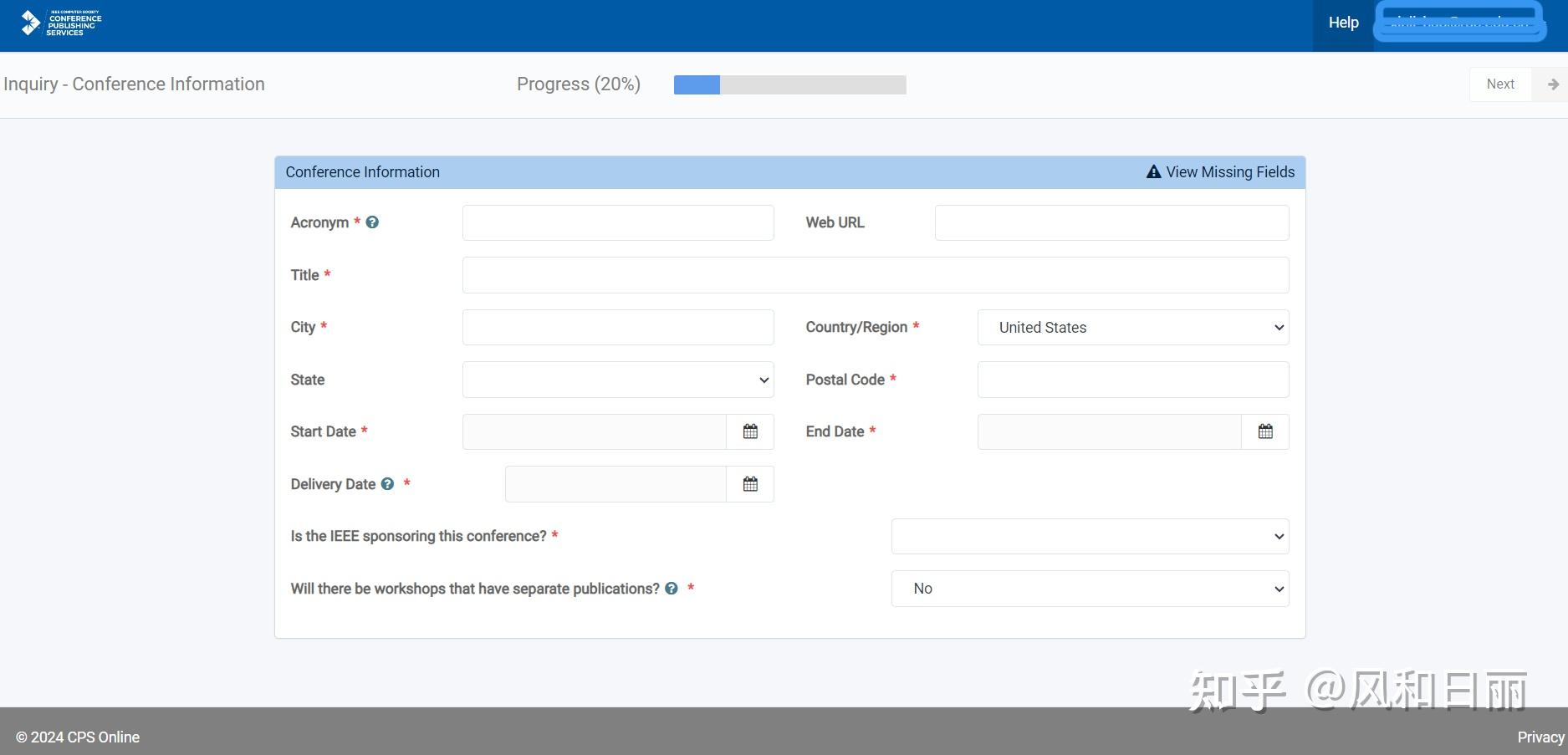Click the 'Conference Information' panel header text
1568x755 pixels.
362,172
